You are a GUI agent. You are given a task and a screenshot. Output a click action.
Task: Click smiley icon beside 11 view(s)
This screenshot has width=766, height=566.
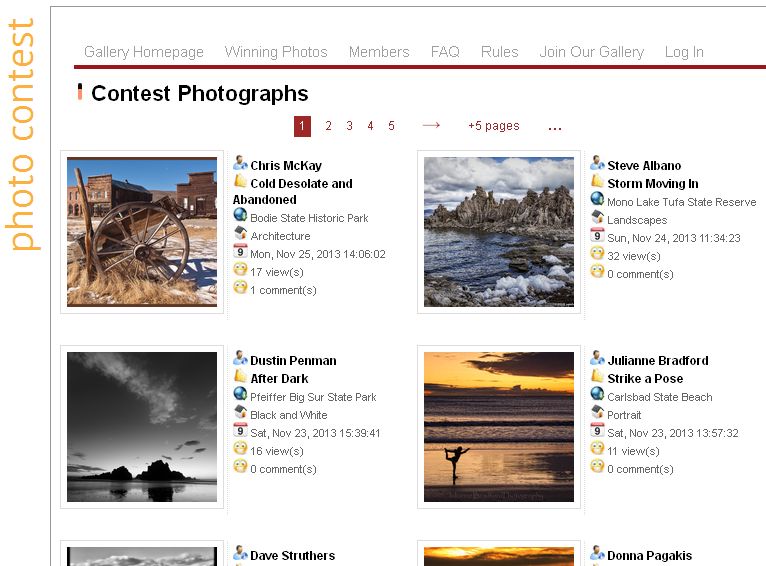tap(597, 448)
